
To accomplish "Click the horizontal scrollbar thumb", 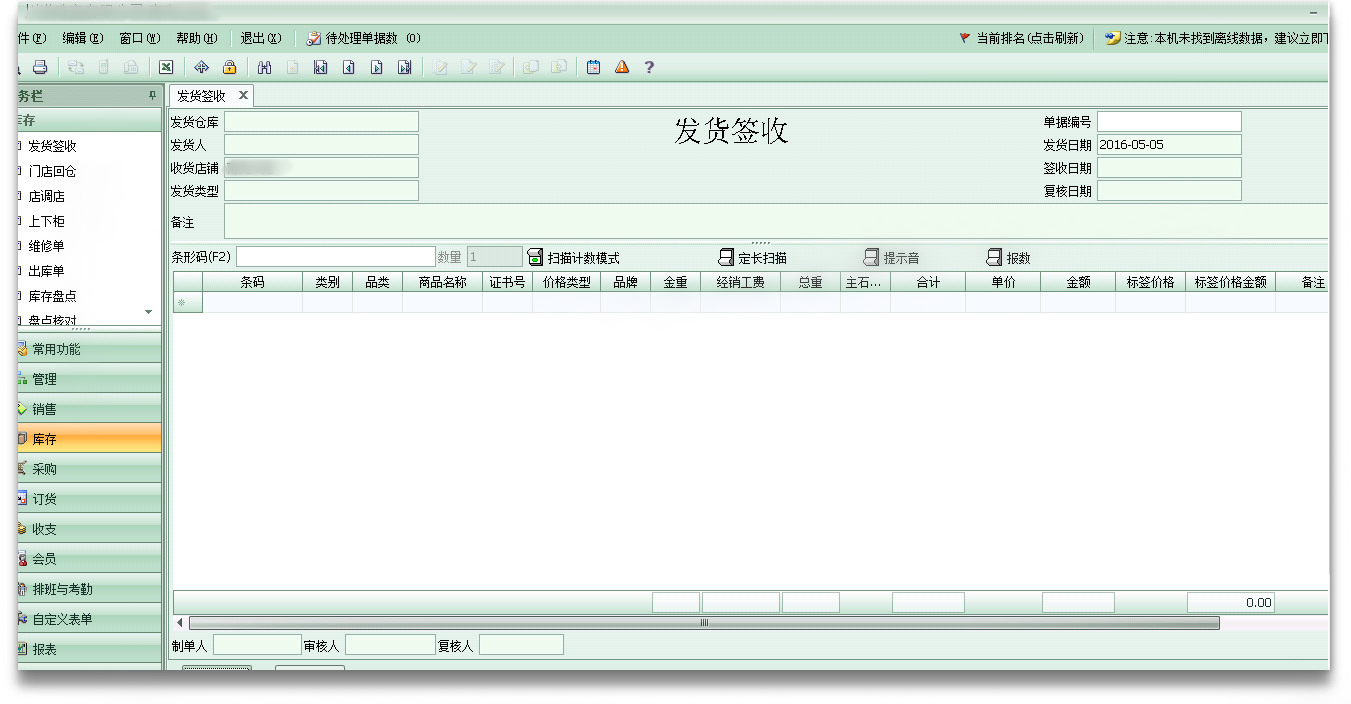I will (x=704, y=622).
